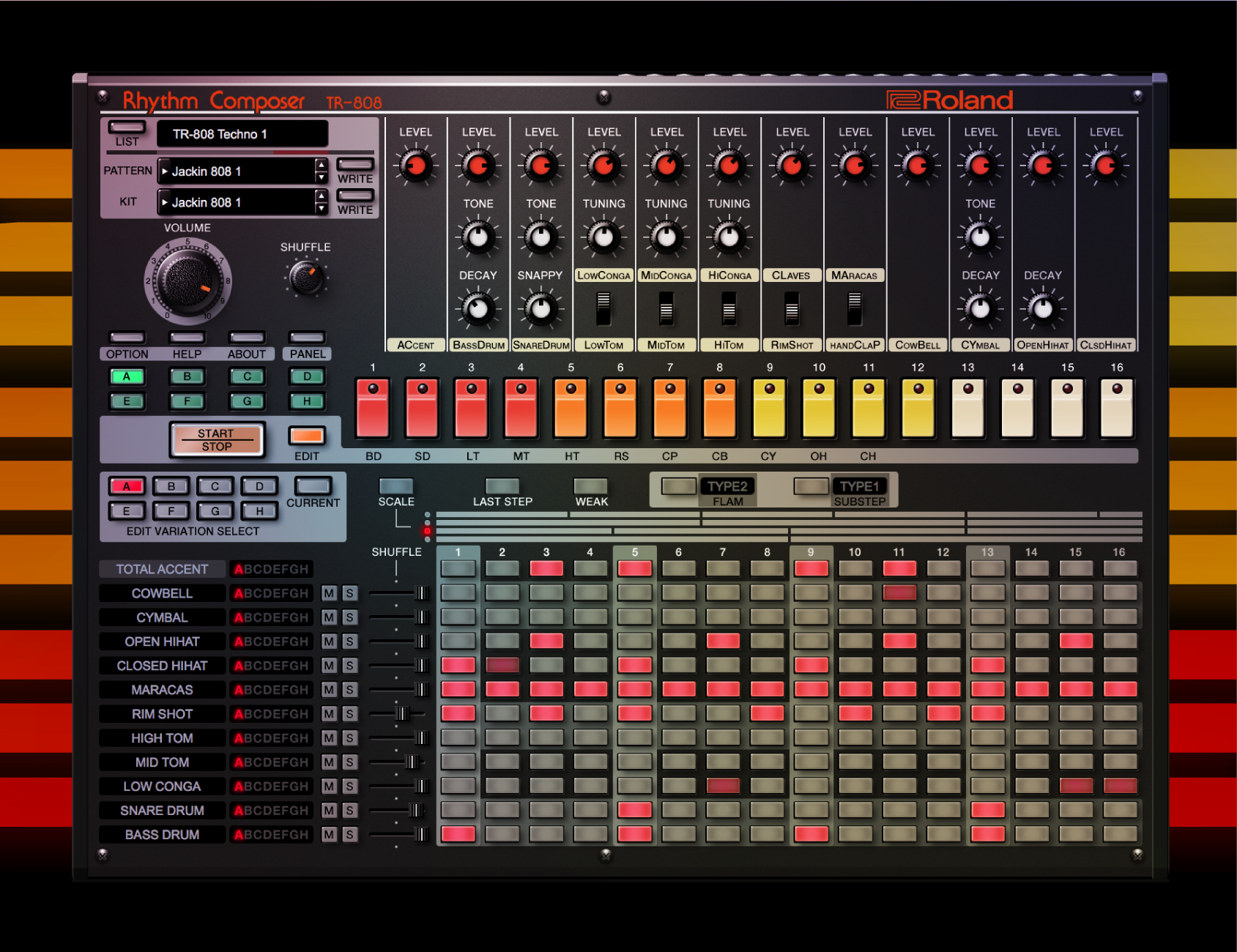Screen dimensions: 1237x952
Task: Click the START/STOP button
Action: click(x=217, y=440)
